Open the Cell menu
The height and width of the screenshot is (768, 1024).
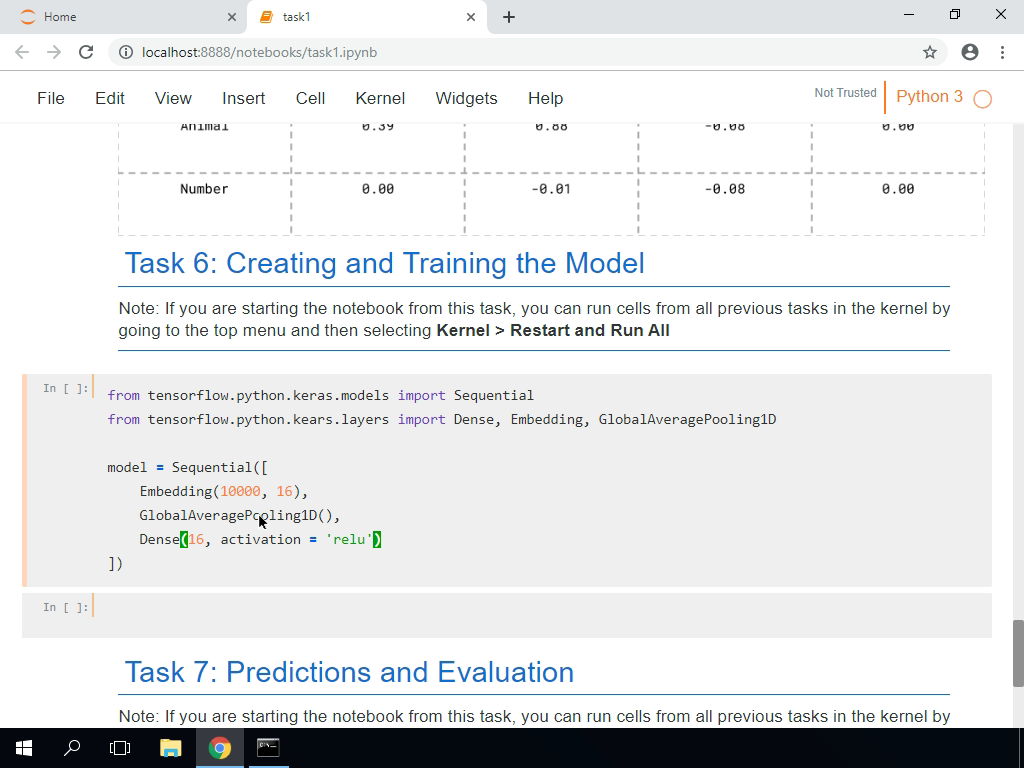click(310, 99)
